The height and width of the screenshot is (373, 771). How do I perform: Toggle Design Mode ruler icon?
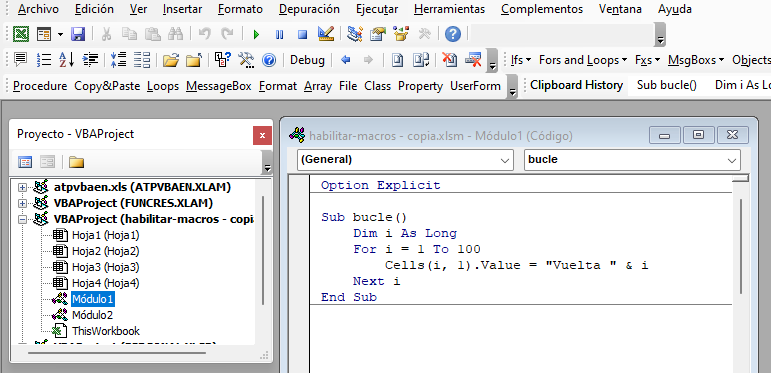point(326,34)
